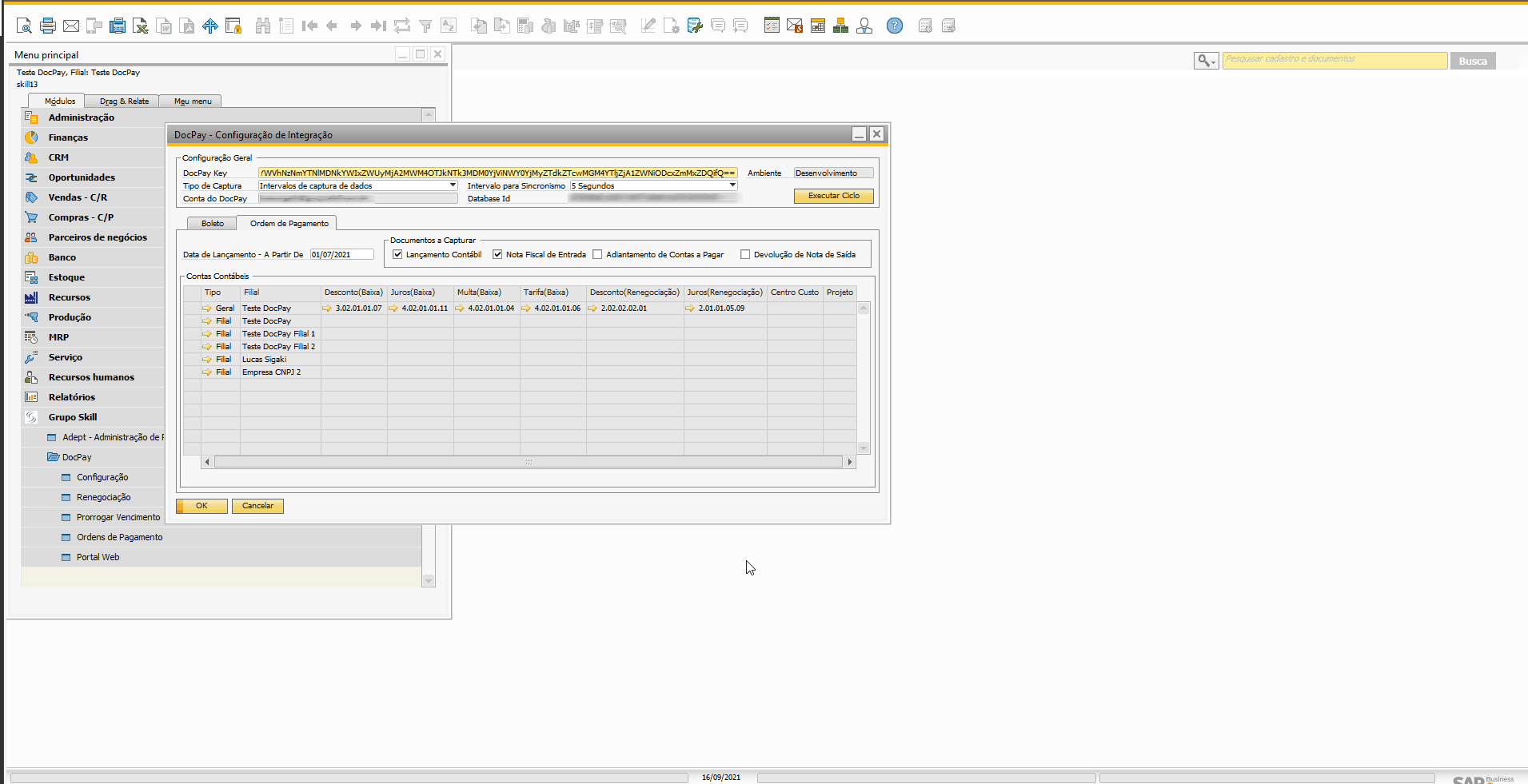Open Prorrogar Vencimento menu entry

(118, 517)
